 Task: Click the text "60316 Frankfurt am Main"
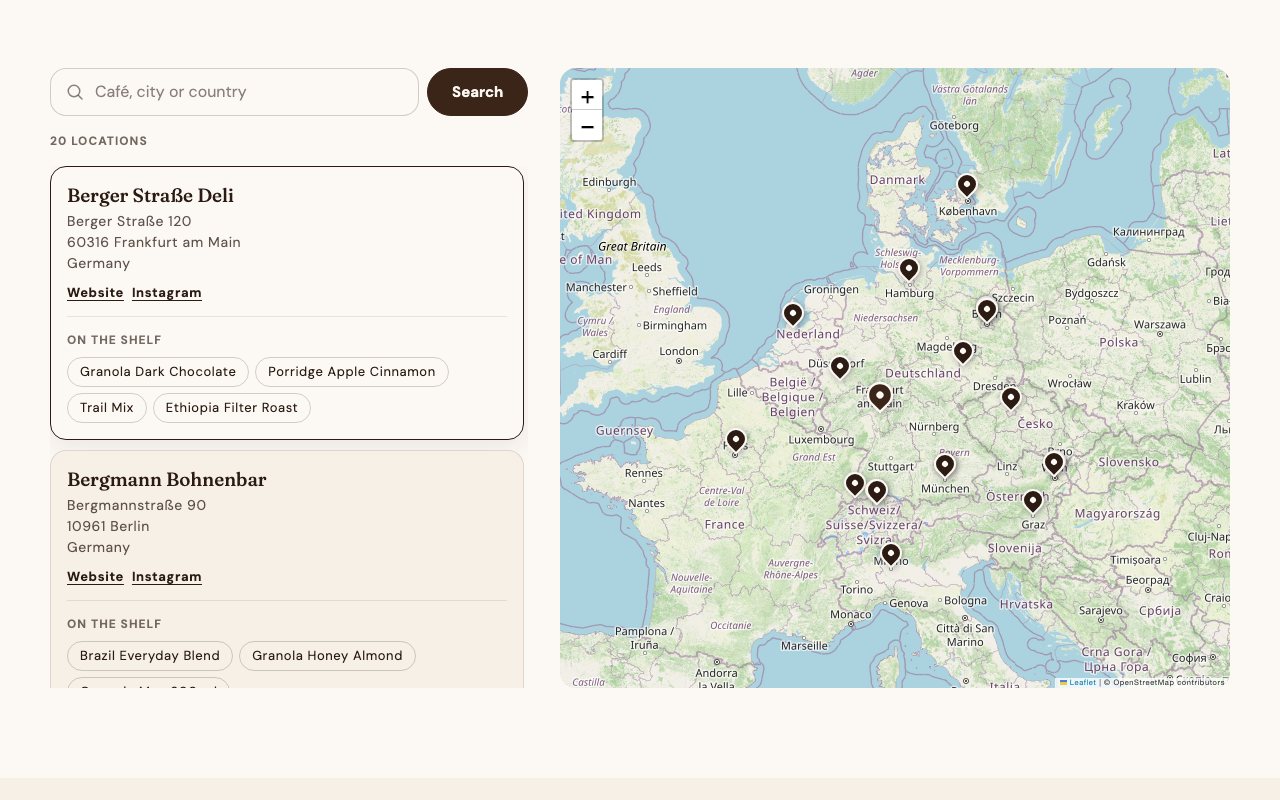click(x=154, y=242)
